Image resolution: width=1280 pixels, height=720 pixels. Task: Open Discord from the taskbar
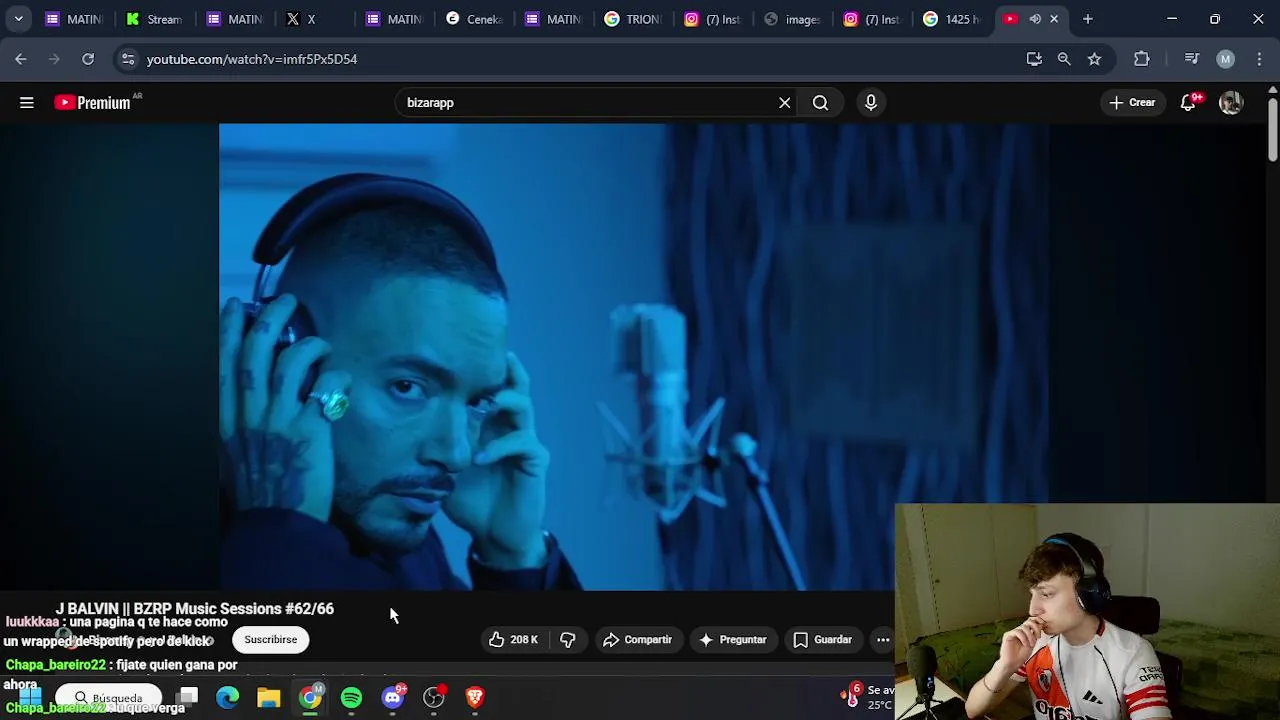(x=393, y=697)
